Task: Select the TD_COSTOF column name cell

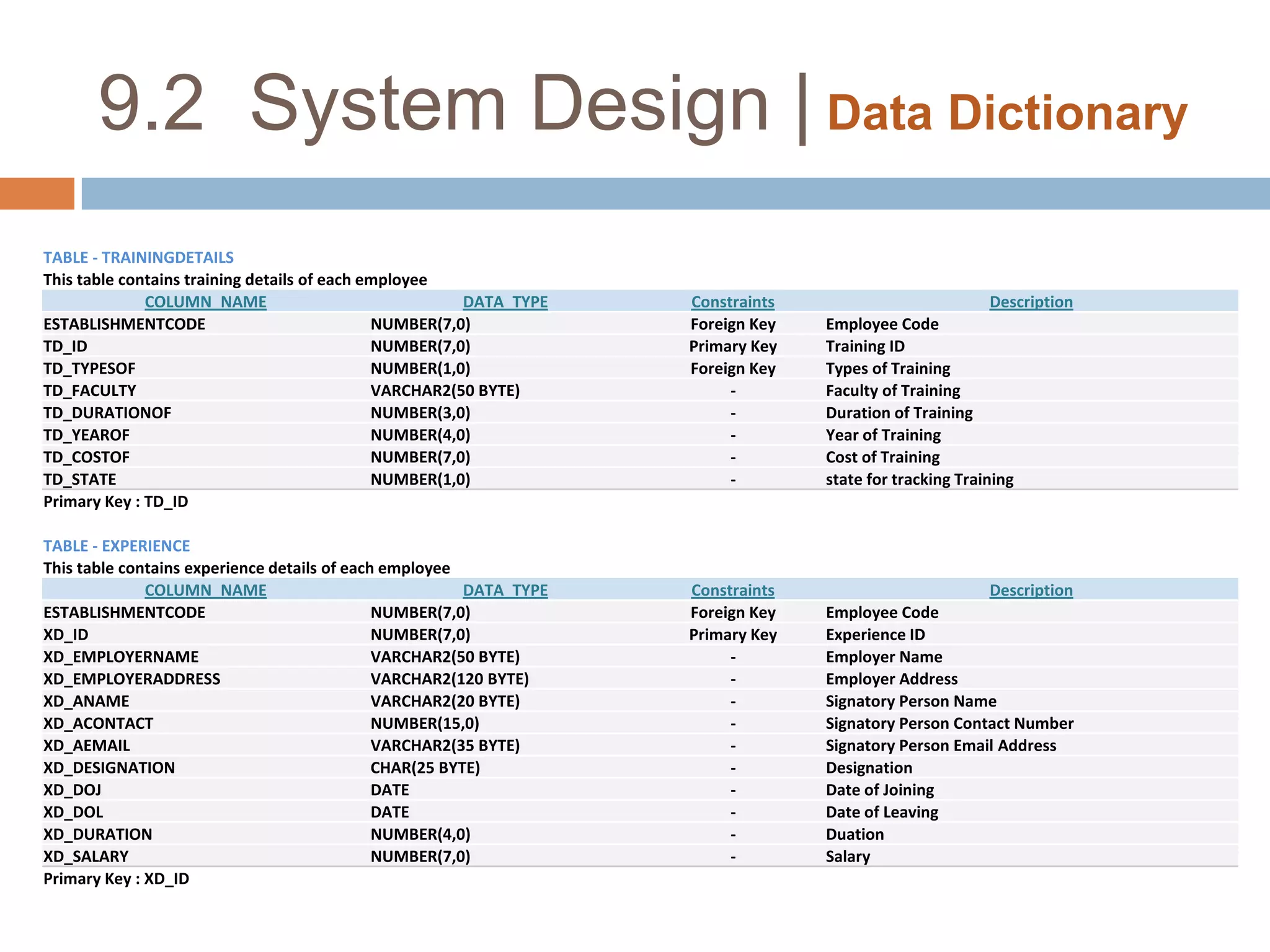Action: tap(86, 457)
